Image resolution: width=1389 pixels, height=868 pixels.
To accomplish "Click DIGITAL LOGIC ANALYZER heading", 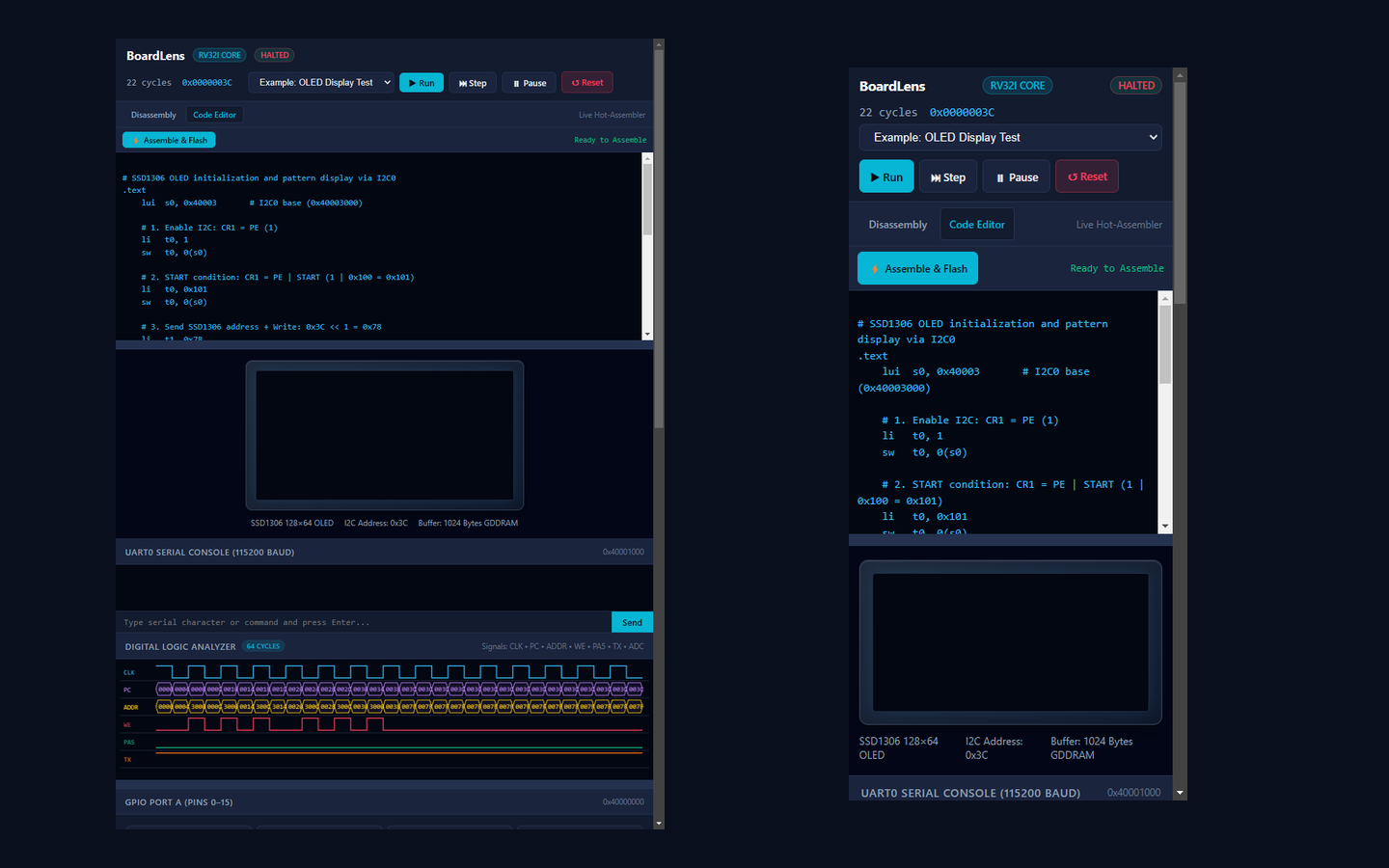I will [x=180, y=646].
